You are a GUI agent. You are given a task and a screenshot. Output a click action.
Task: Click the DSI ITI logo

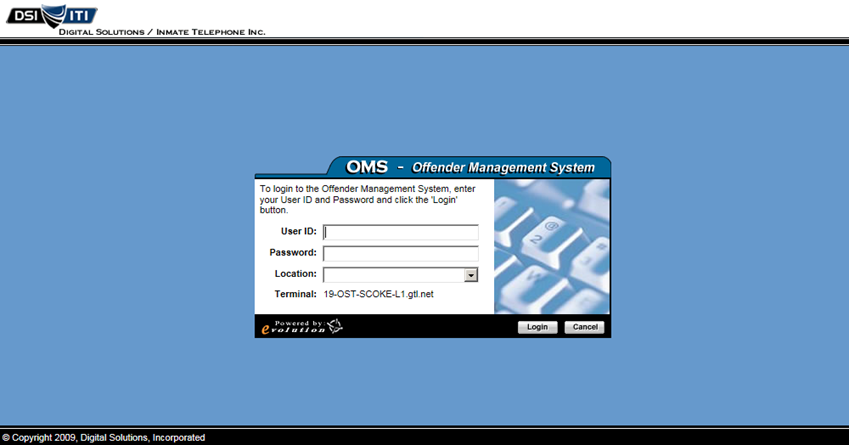52,15
